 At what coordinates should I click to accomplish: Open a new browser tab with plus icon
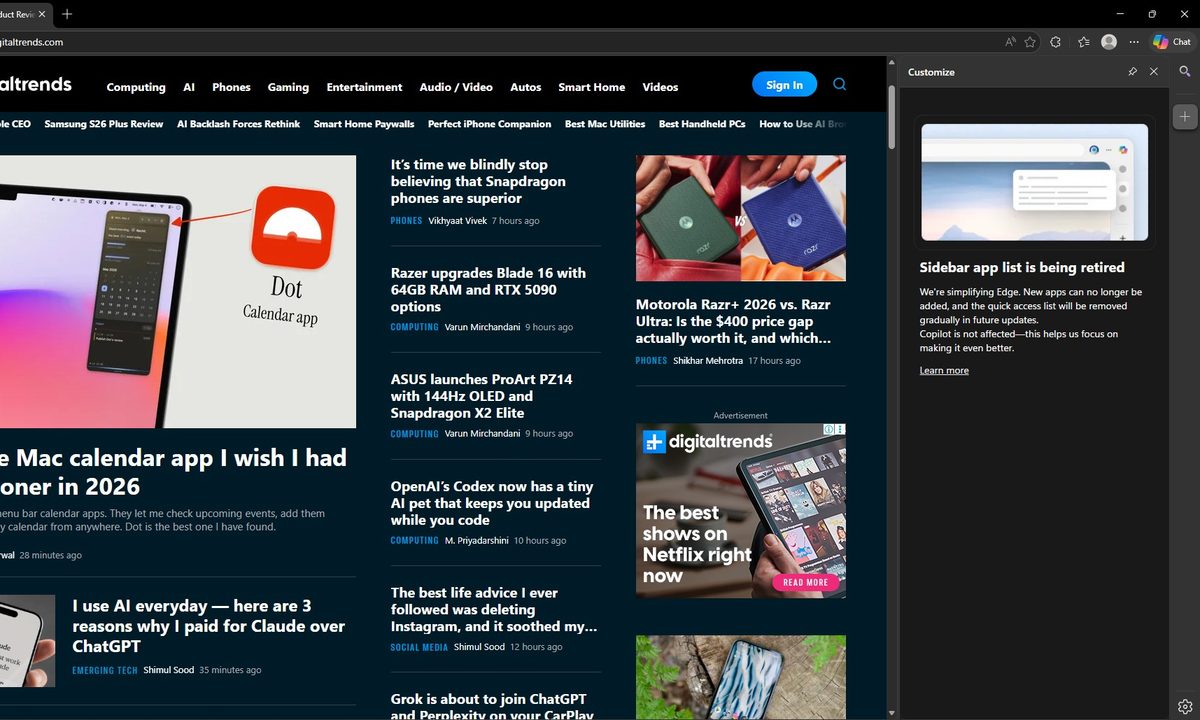[67, 14]
